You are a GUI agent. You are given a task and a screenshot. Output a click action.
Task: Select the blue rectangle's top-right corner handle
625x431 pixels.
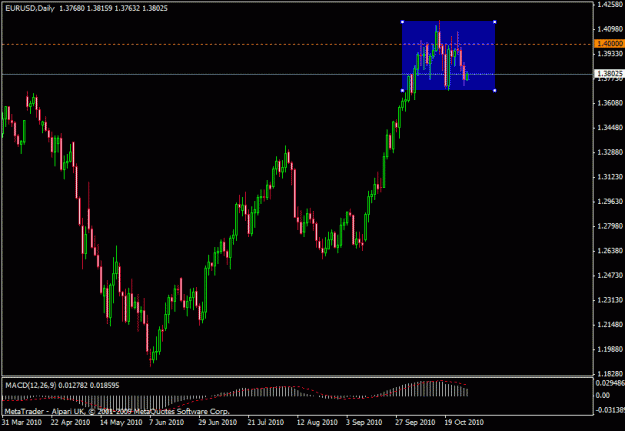point(495,22)
